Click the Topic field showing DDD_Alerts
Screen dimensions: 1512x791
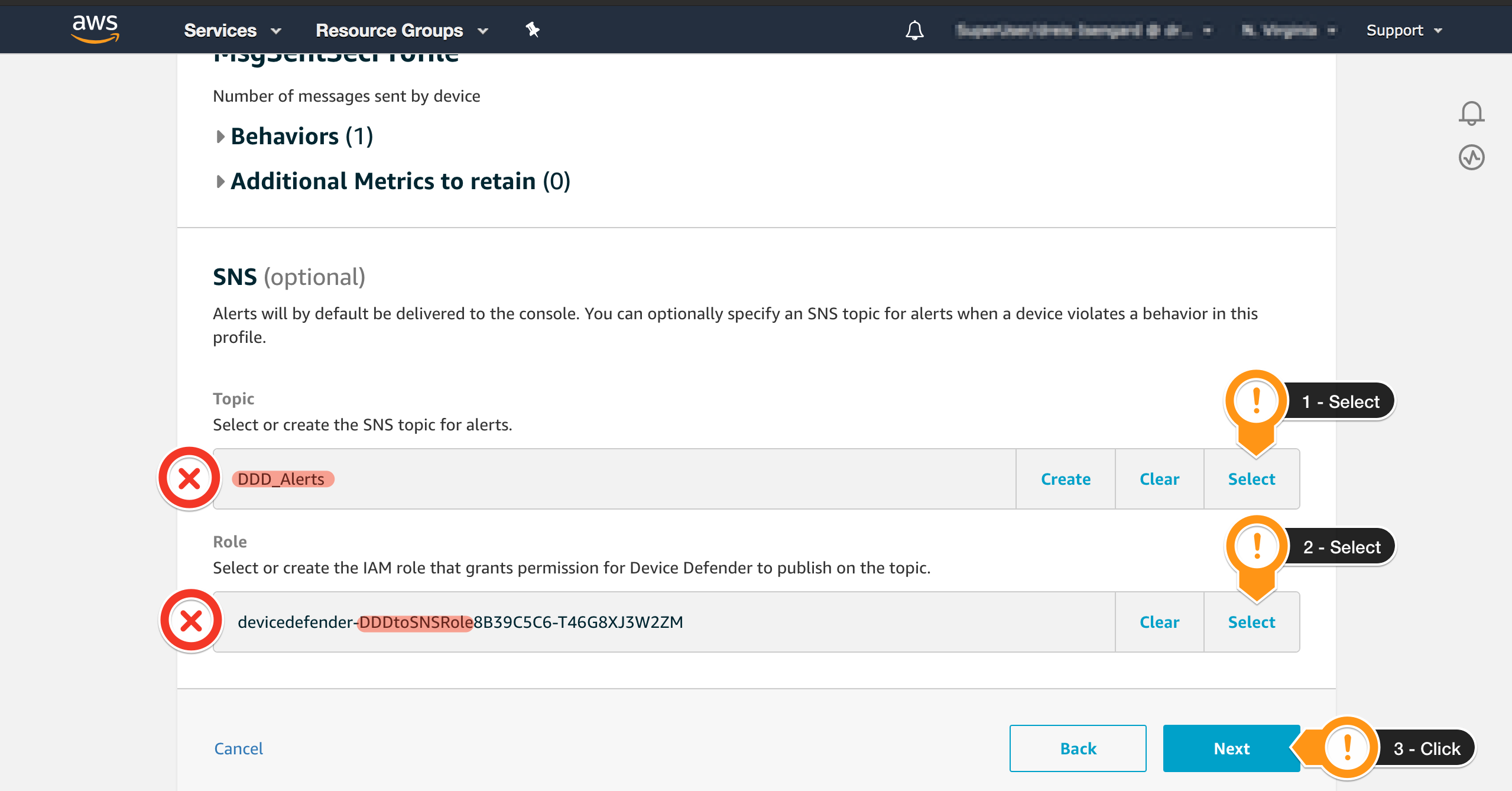click(x=615, y=479)
